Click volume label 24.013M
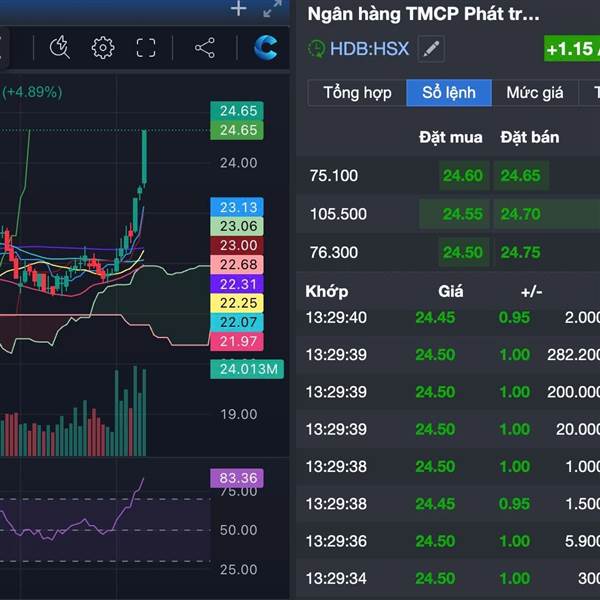This screenshot has width=600, height=600. tap(247, 369)
